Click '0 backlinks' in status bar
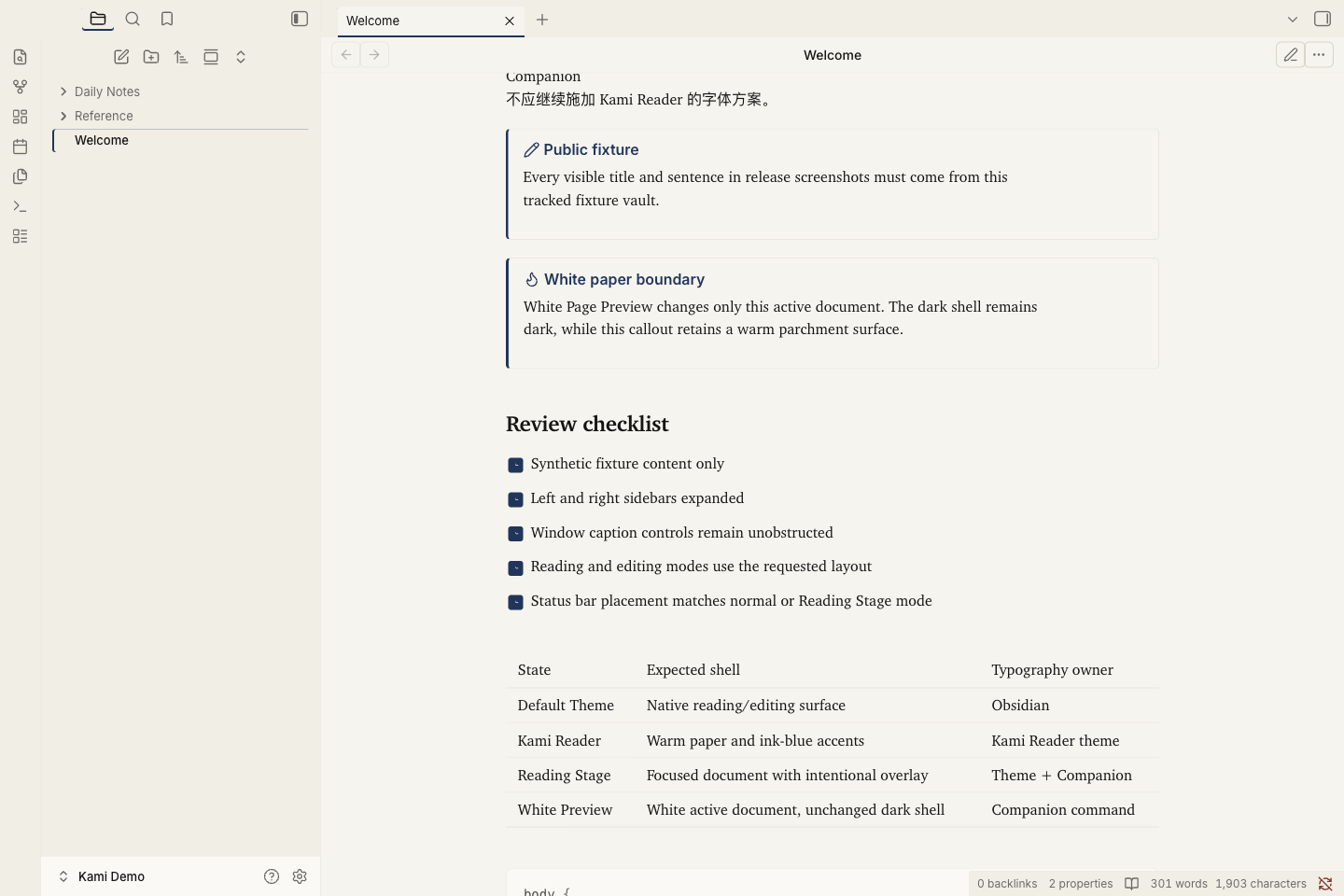The height and width of the screenshot is (896, 1344). pos(1007,884)
